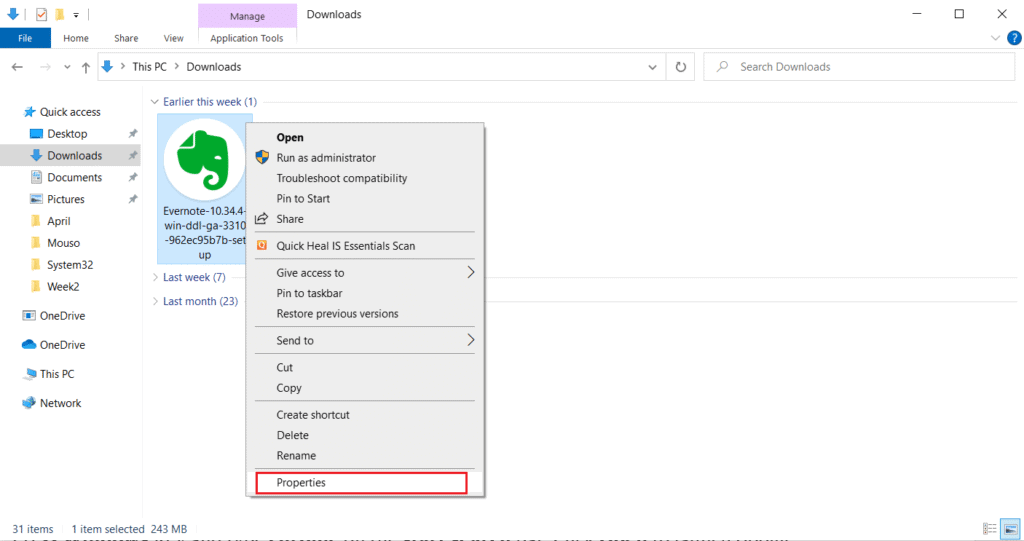
Task: Click the Quick Heal IS Essentials Scan entry
Action: tap(359, 246)
